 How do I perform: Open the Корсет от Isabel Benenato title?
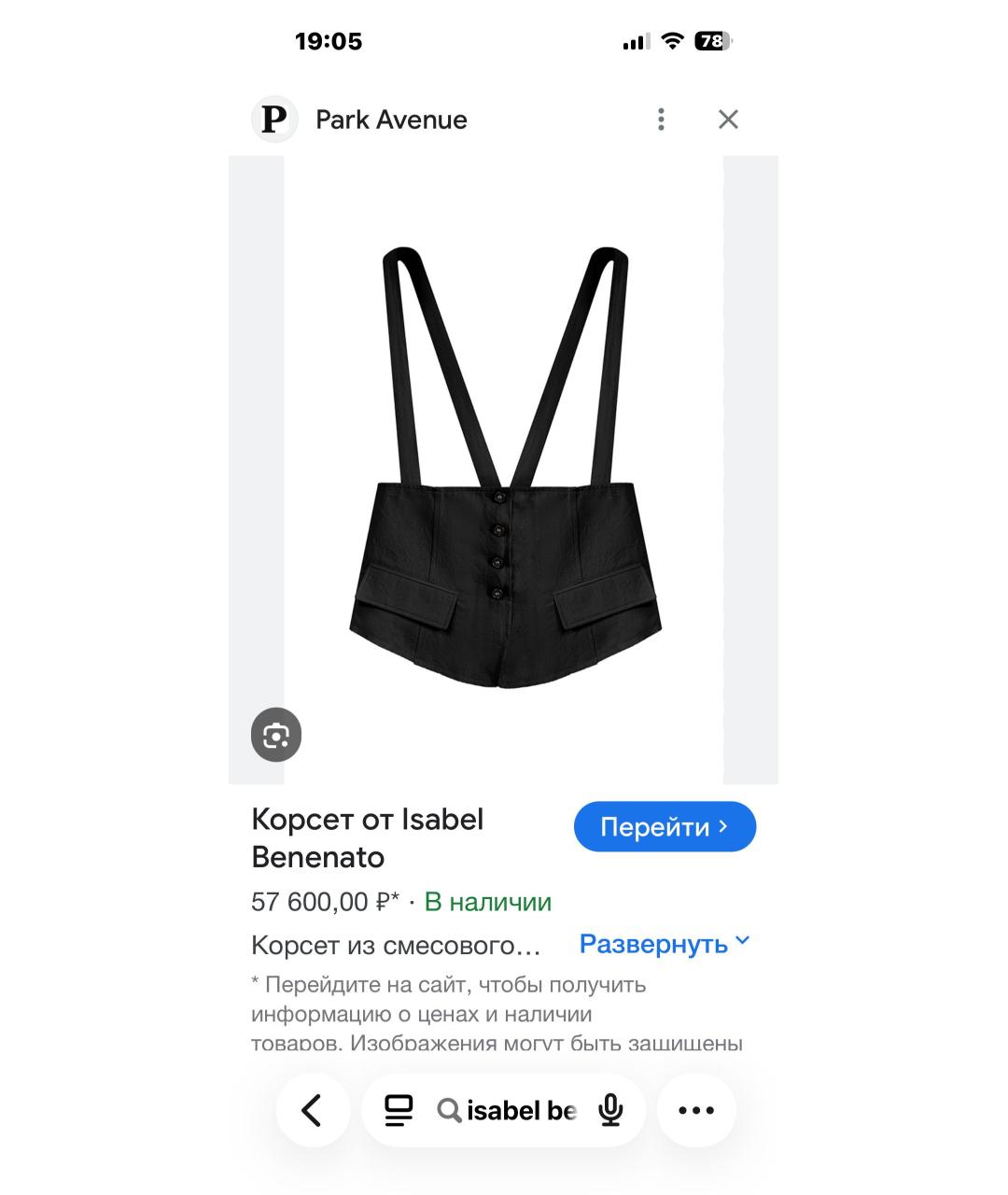point(368,837)
